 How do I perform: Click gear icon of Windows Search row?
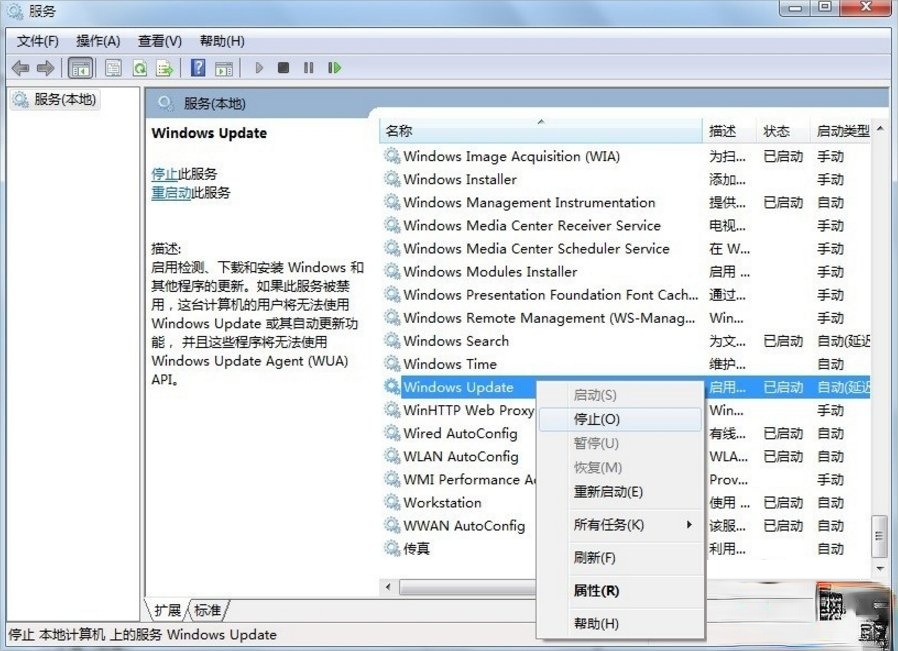[392, 341]
